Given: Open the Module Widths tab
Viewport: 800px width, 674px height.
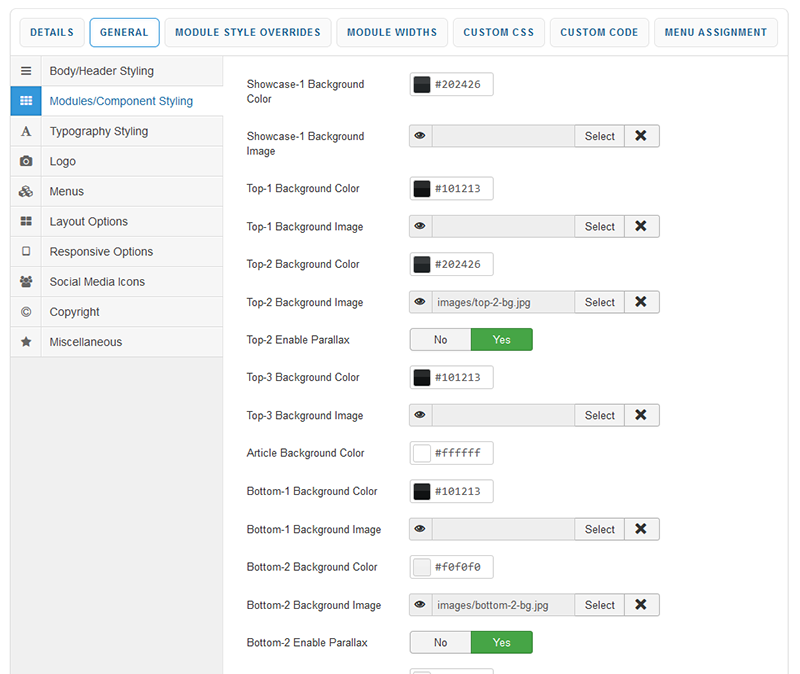Looking at the screenshot, I should click(x=391, y=32).
